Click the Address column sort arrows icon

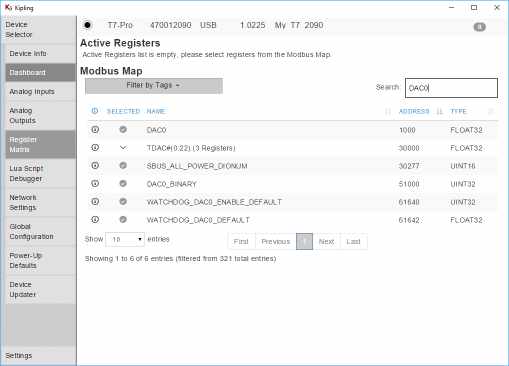point(440,111)
